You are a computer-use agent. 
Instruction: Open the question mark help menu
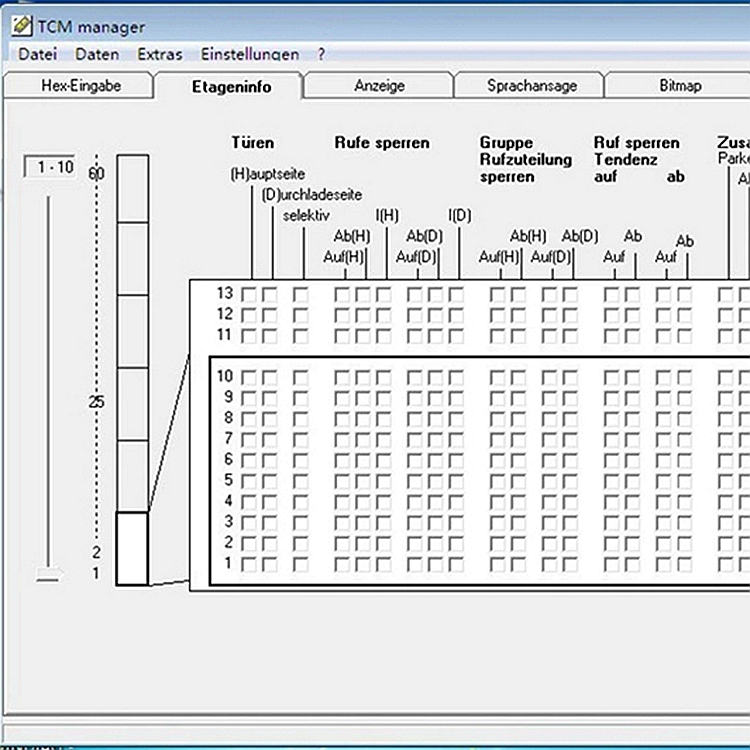321,54
